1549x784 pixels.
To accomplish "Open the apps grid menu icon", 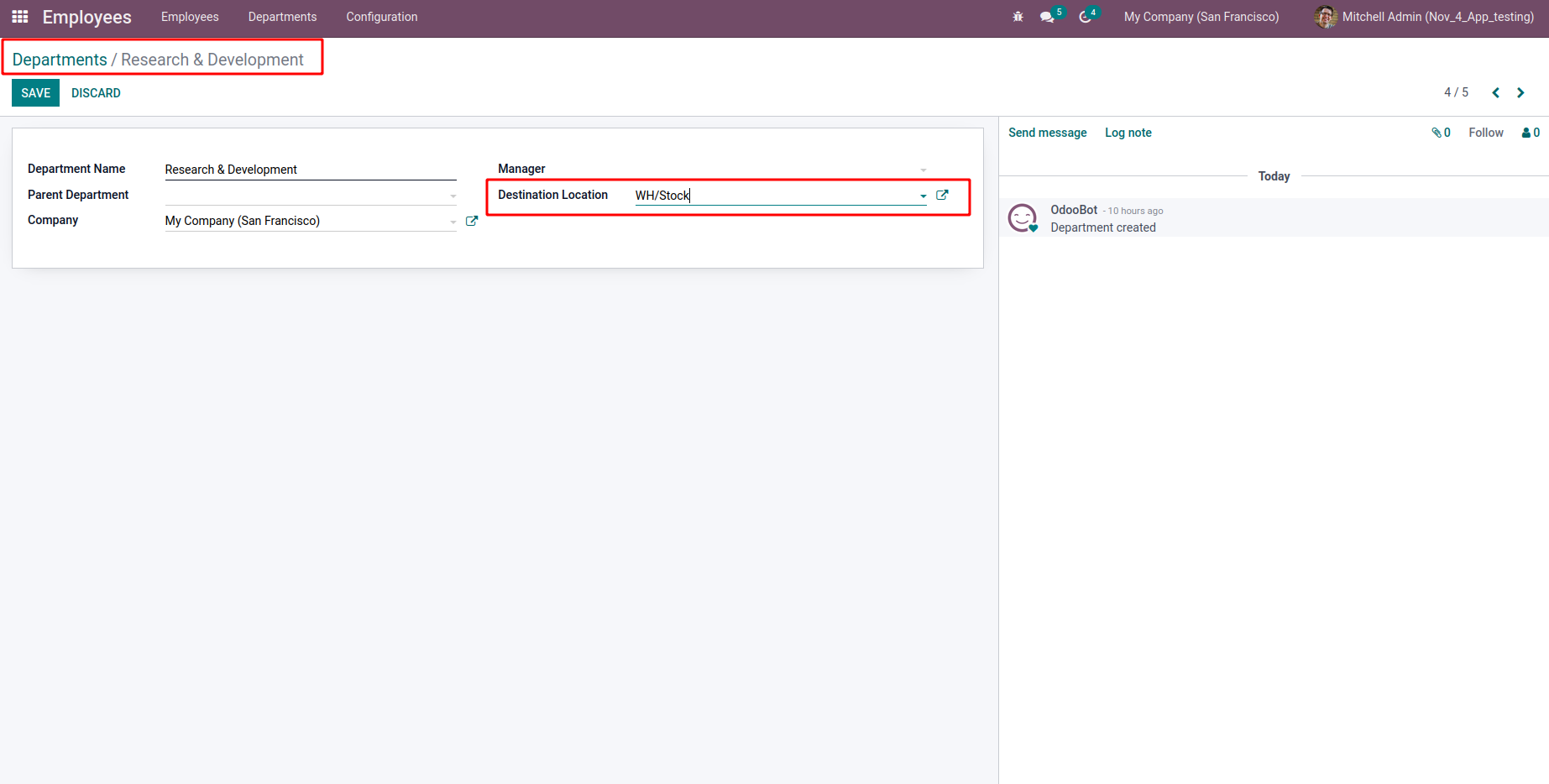I will 20,17.
